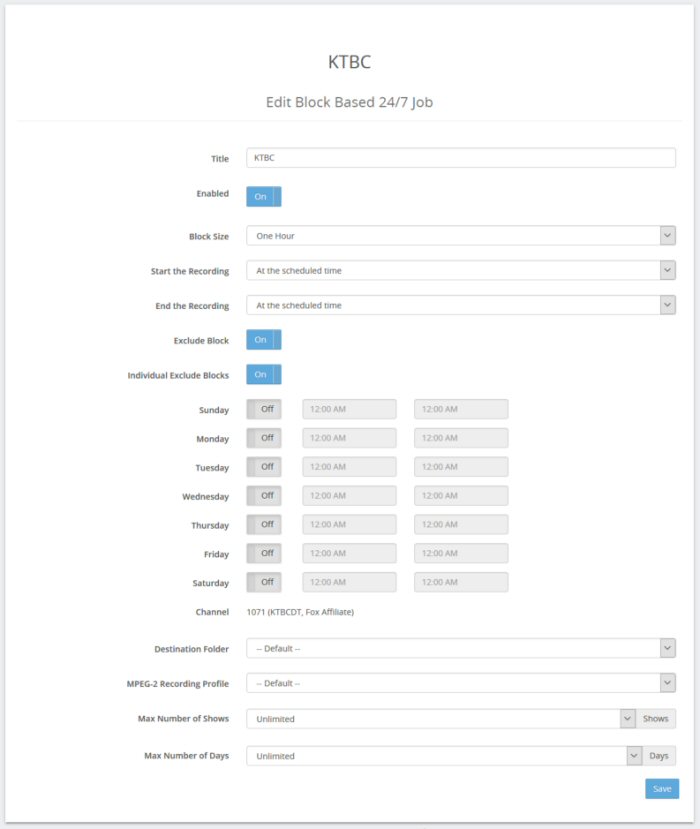Click Tuesday's second 12:00 AM time field
The width and height of the screenshot is (700, 829).
coord(461,467)
